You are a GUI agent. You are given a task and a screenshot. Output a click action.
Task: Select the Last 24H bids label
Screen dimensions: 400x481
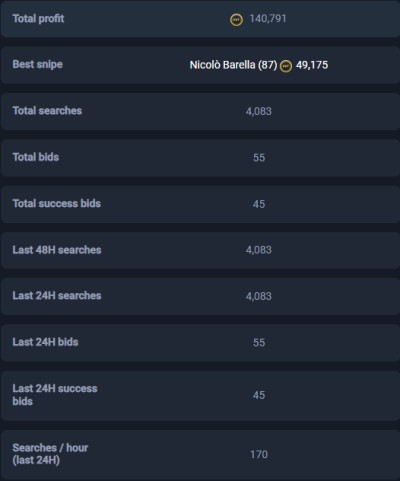pyautogui.click(x=45, y=342)
